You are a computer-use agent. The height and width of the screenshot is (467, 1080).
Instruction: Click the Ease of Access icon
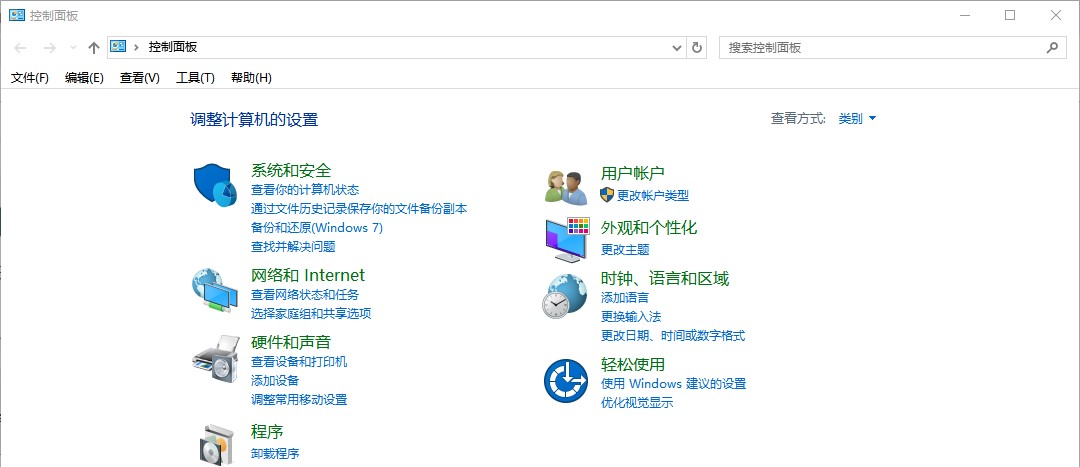tap(565, 380)
